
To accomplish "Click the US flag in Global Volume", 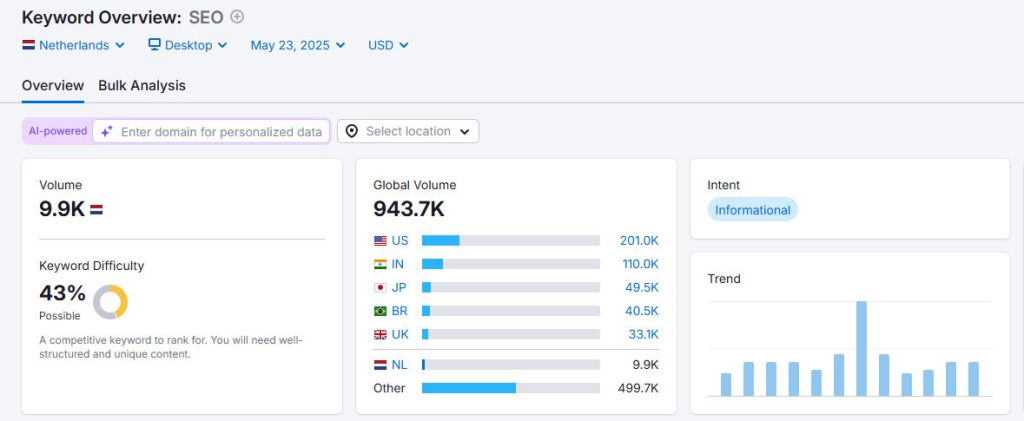I will [x=380, y=240].
